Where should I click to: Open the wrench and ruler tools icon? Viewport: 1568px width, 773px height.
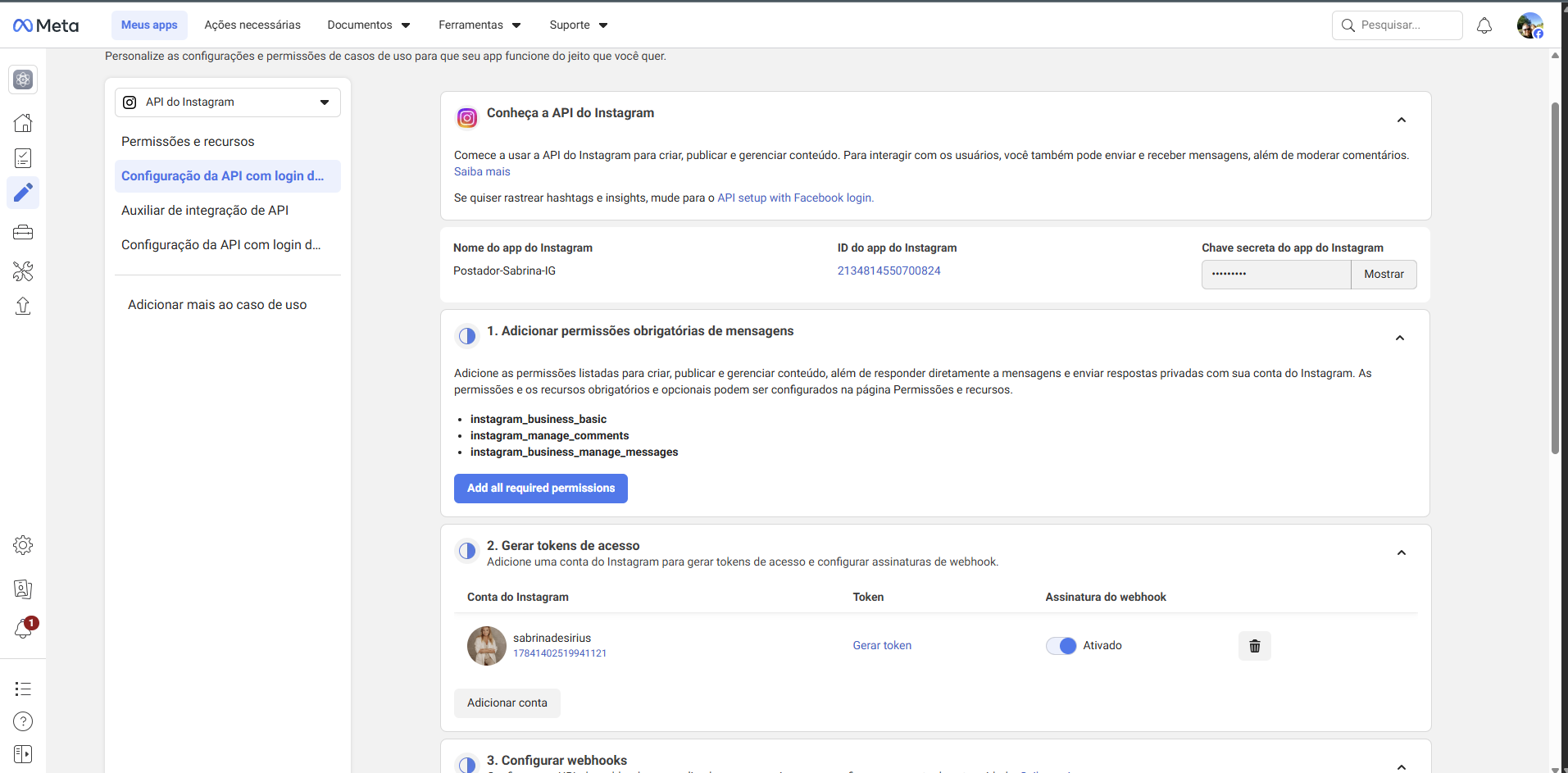(23, 271)
